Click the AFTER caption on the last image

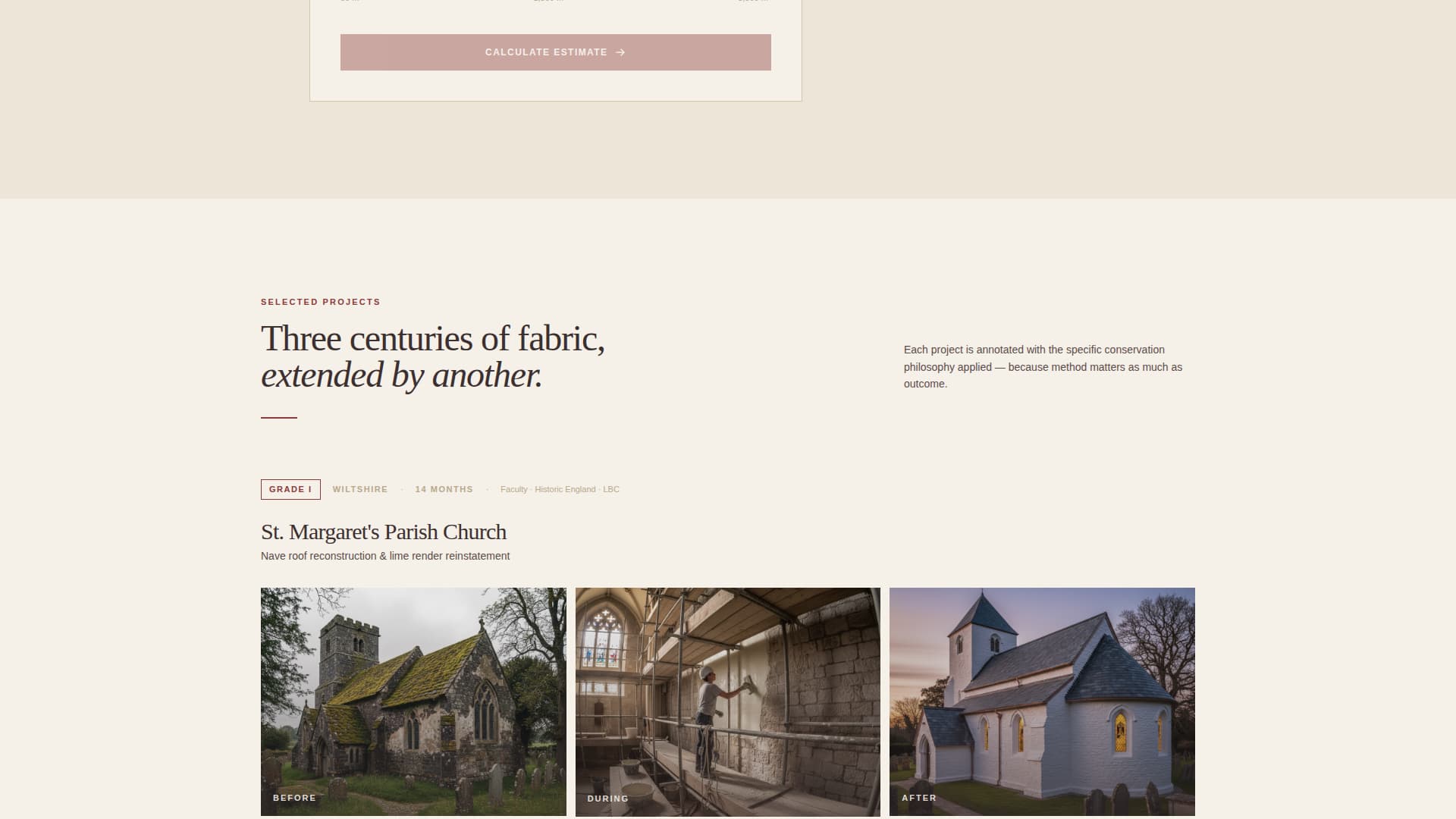coord(918,798)
